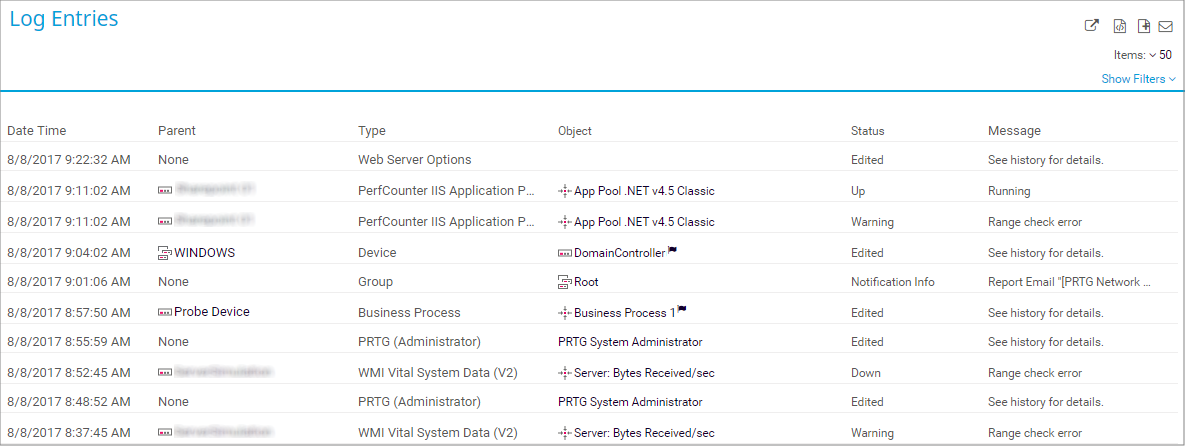Open log list in new window icon
1185x446 pixels.
click(x=1092, y=26)
